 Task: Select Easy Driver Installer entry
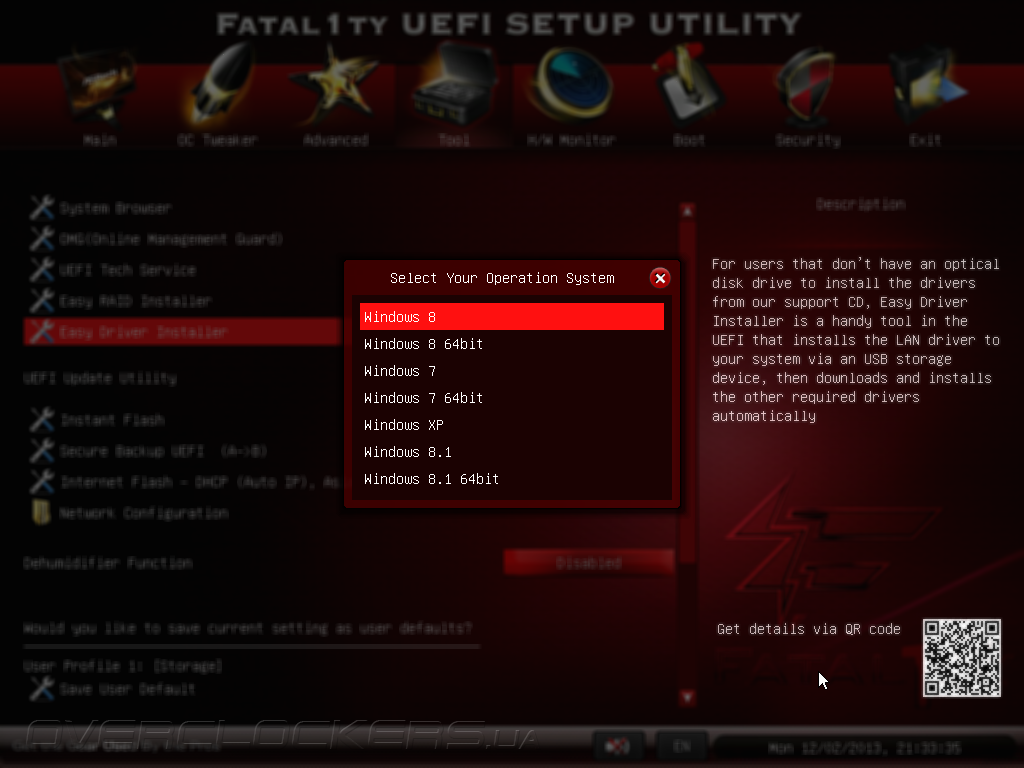tap(182, 331)
